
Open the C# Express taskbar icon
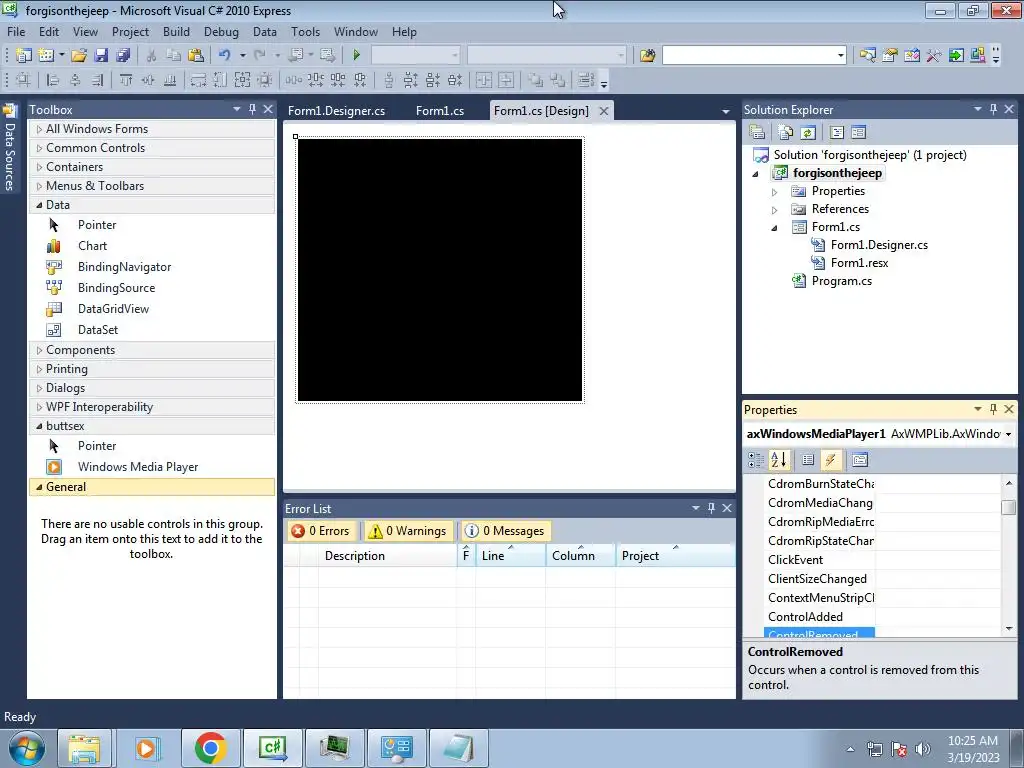(x=272, y=748)
